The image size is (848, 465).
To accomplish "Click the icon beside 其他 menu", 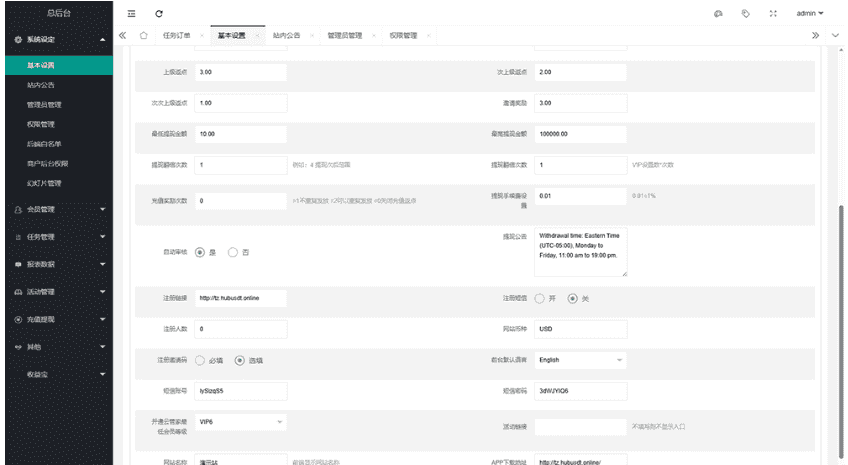I will [x=18, y=347].
